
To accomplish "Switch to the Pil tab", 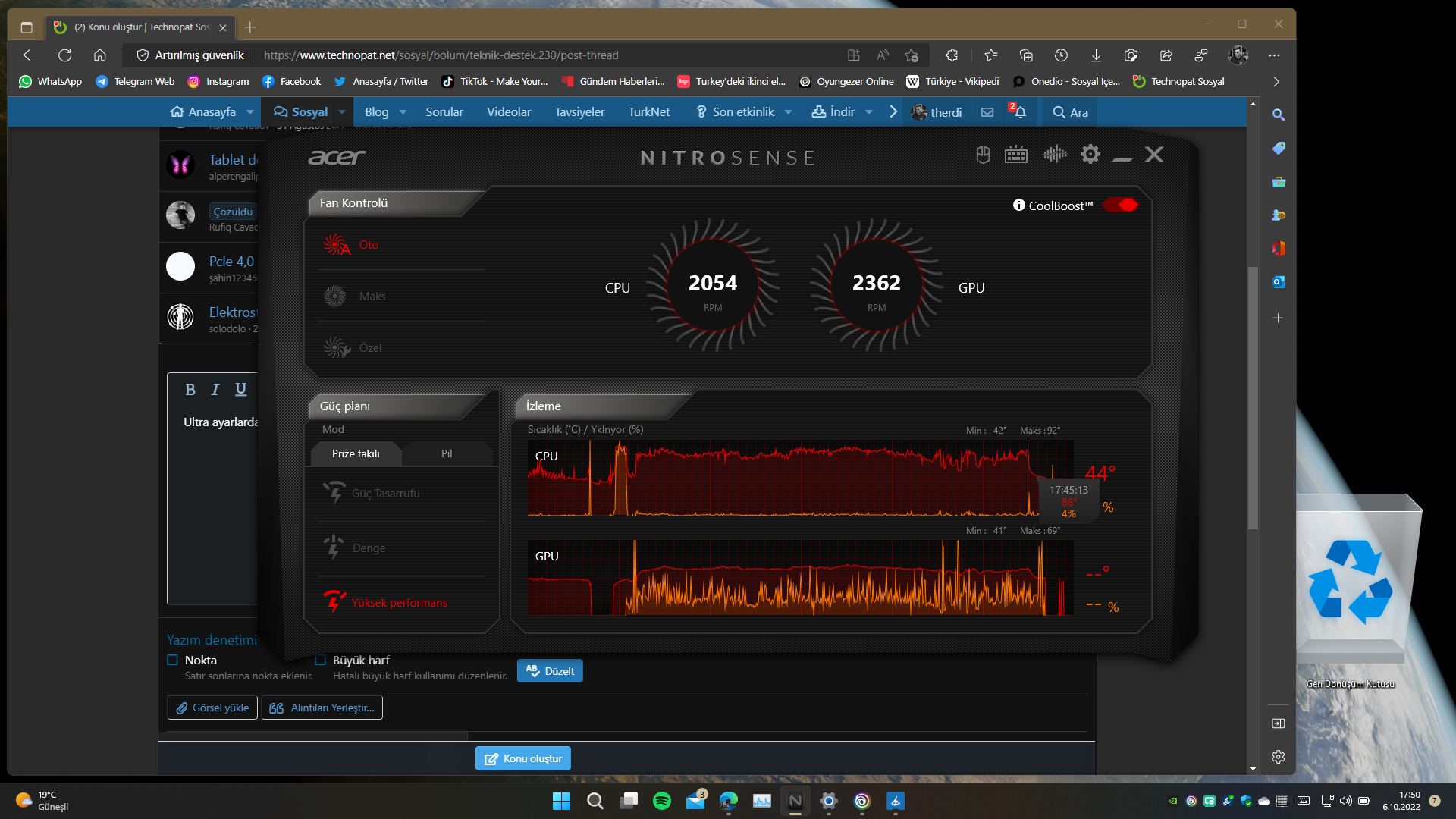I will click(447, 453).
